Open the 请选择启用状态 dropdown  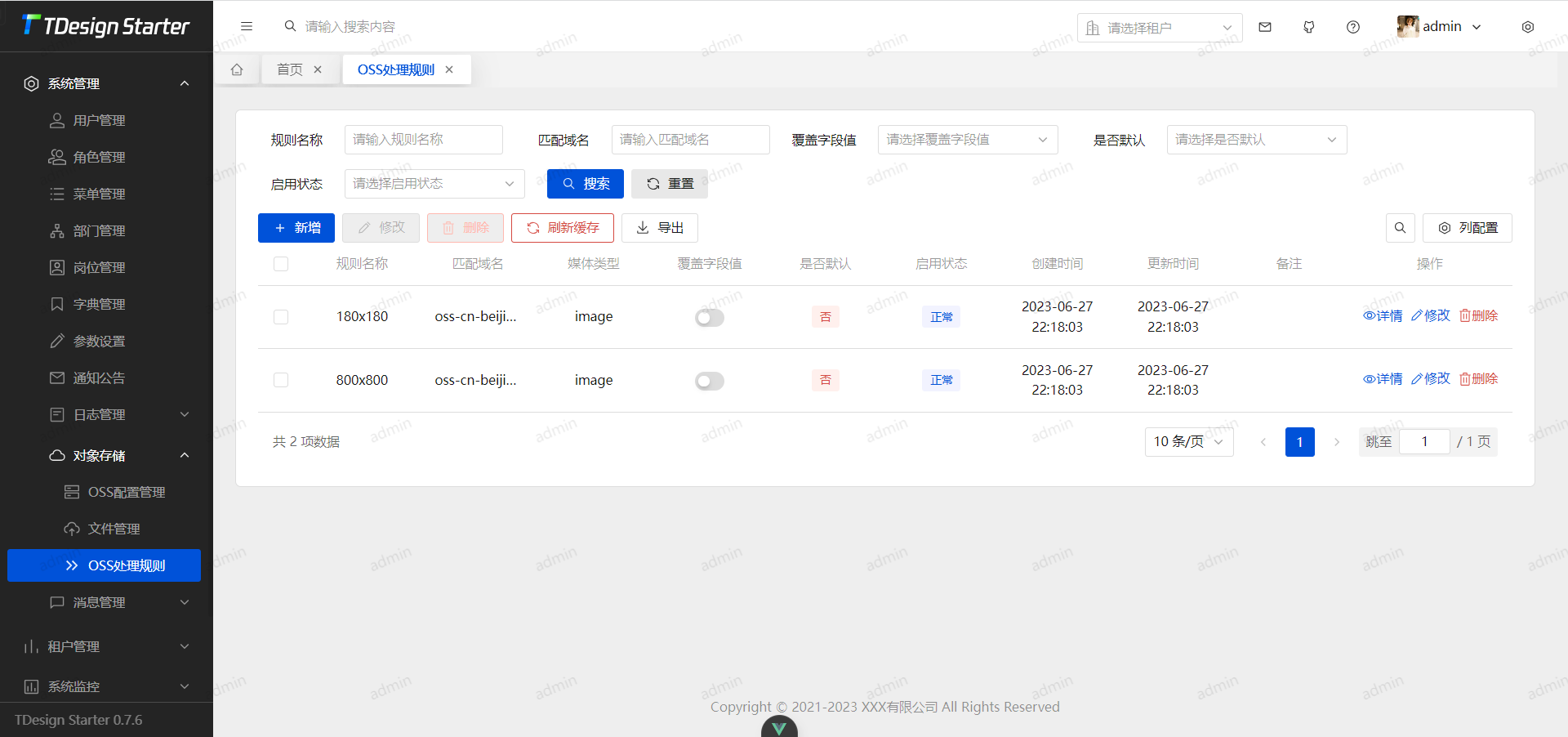coord(434,184)
